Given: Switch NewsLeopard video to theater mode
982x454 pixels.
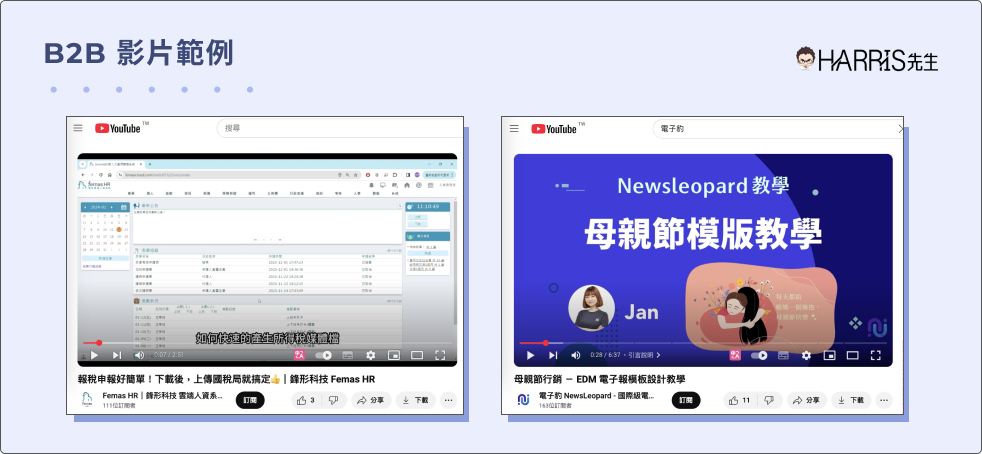Looking at the screenshot, I should pos(852,355).
